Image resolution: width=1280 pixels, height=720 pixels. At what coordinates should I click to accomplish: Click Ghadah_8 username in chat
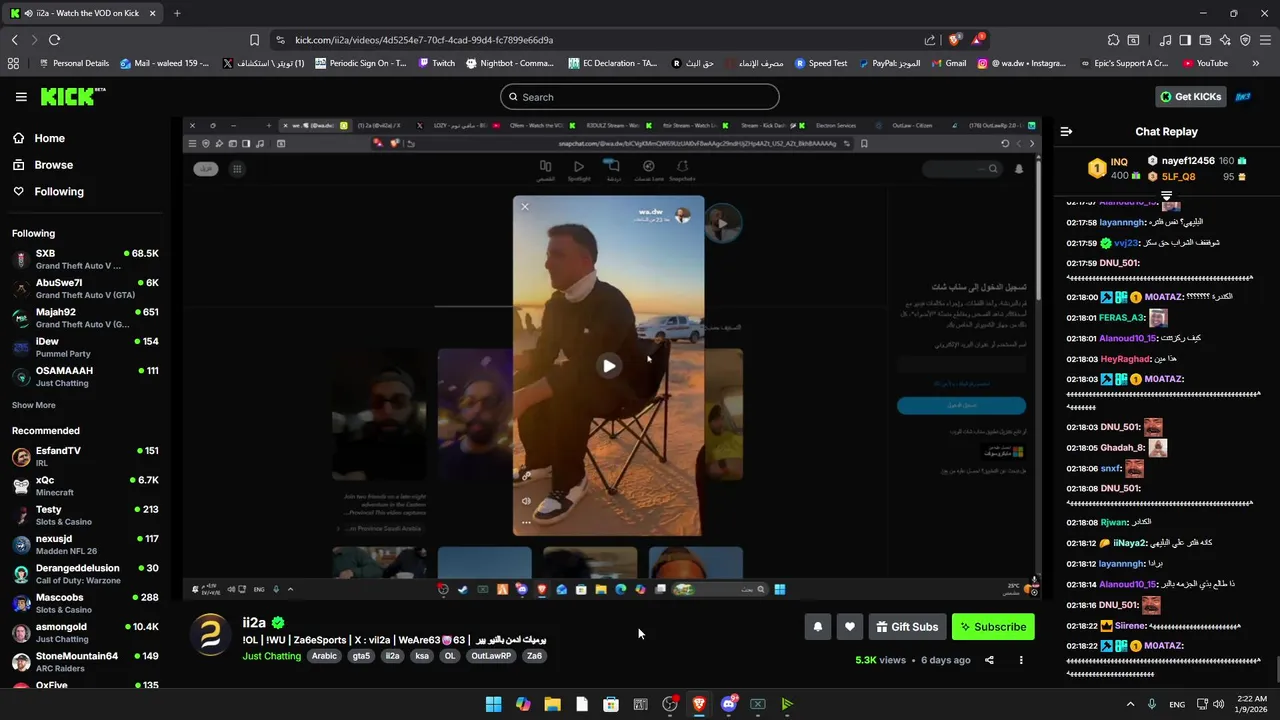pyautogui.click(x=1122, y=448)
